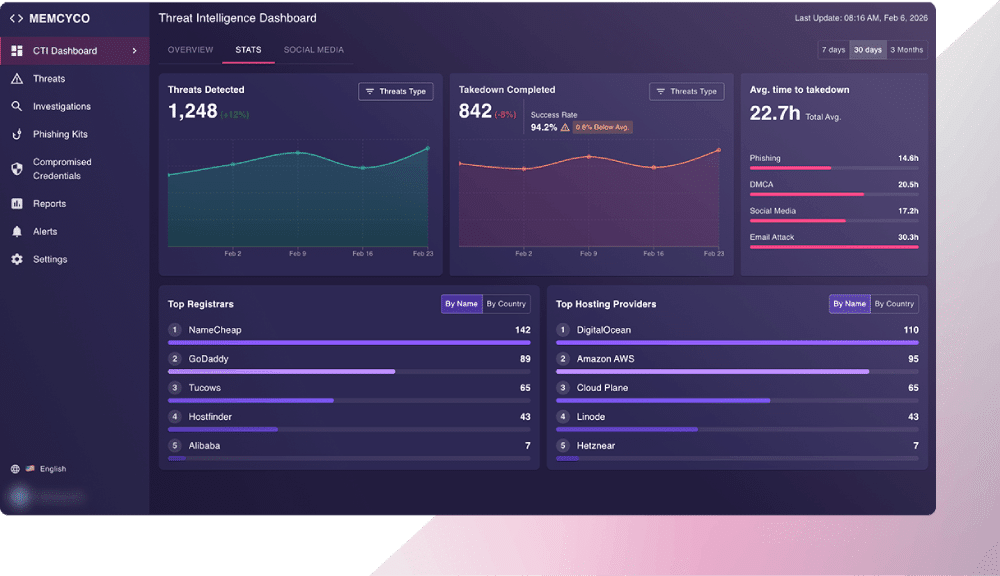Select the 3 Months range button
Screen dimensions: 1000x576
click(906, 50)
